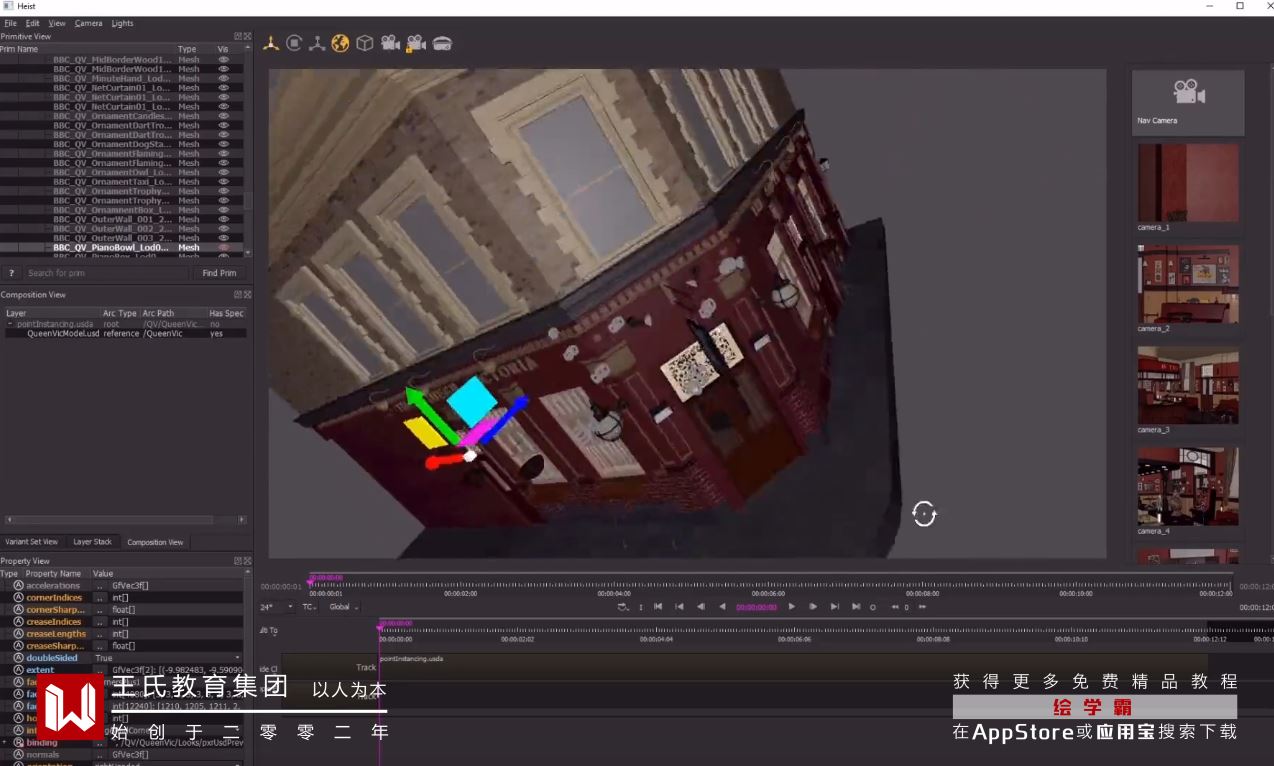
Task: Click the VR headset icon
Action: [442, 43]
